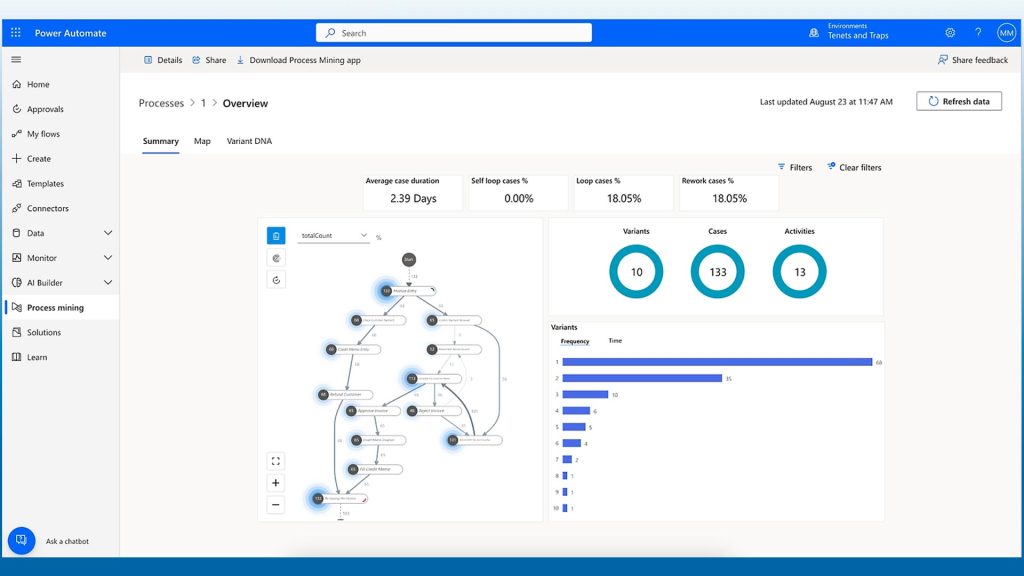The image size is (1024, 576).
Task: Zoom in on the process map
Action: (276, 483)
